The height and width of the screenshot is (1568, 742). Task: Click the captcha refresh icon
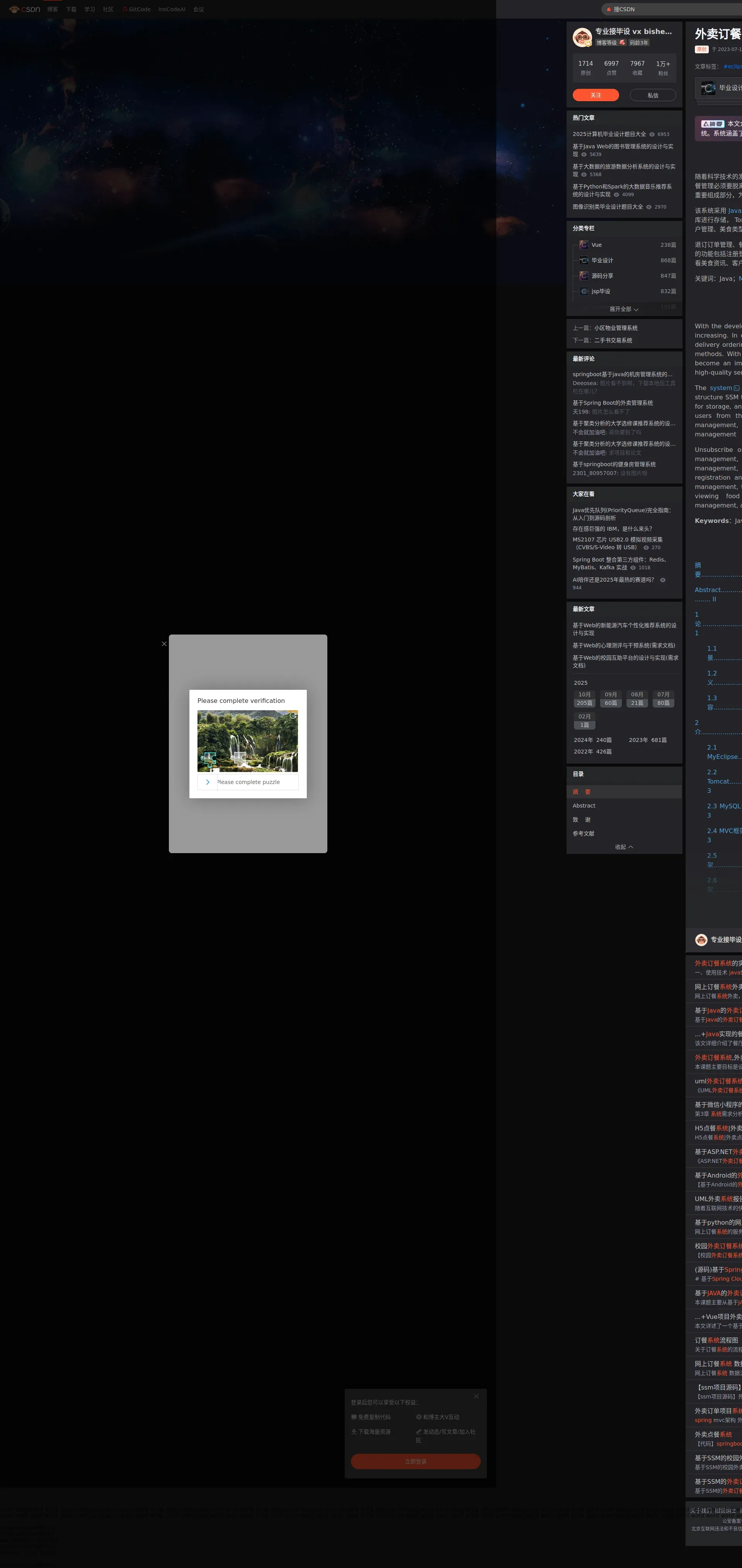click(x=293, y=715)
